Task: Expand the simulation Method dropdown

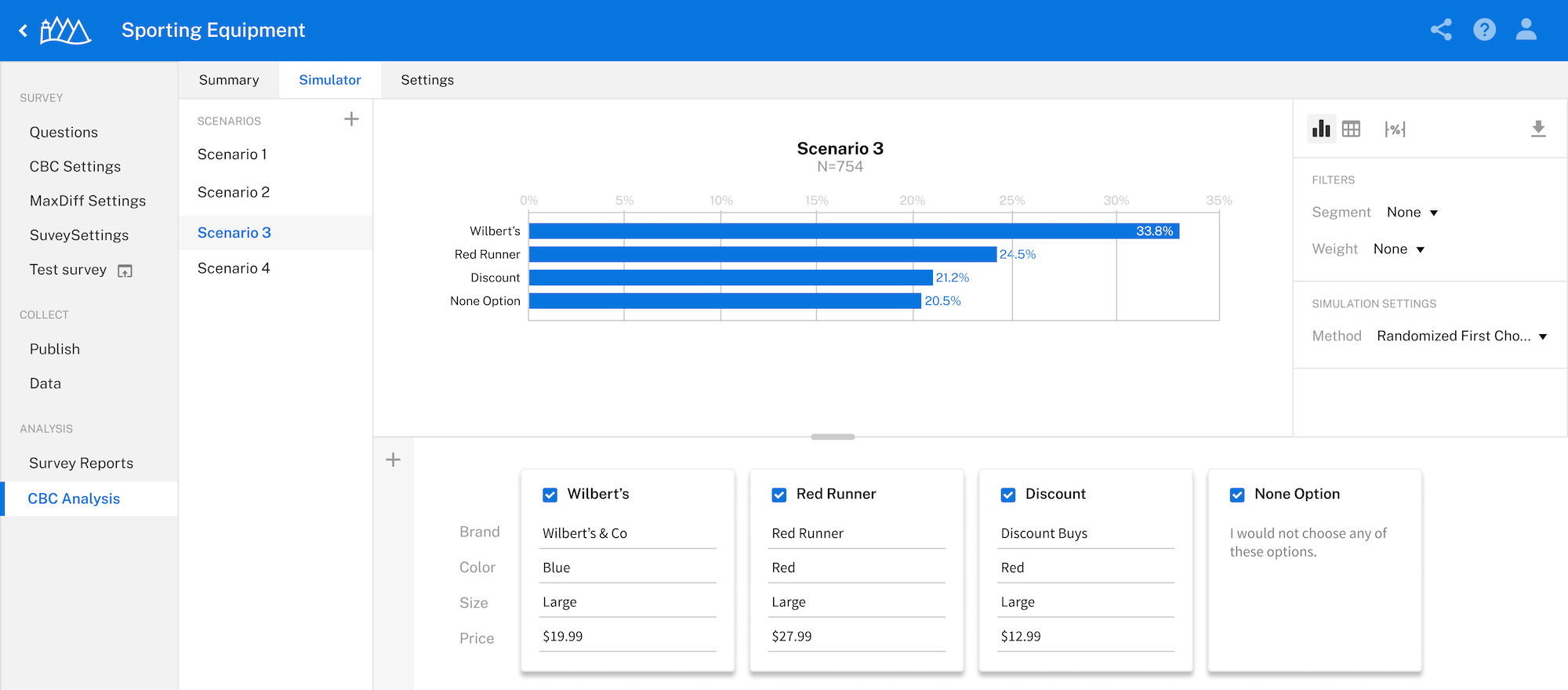Action: click(1462, 336)
